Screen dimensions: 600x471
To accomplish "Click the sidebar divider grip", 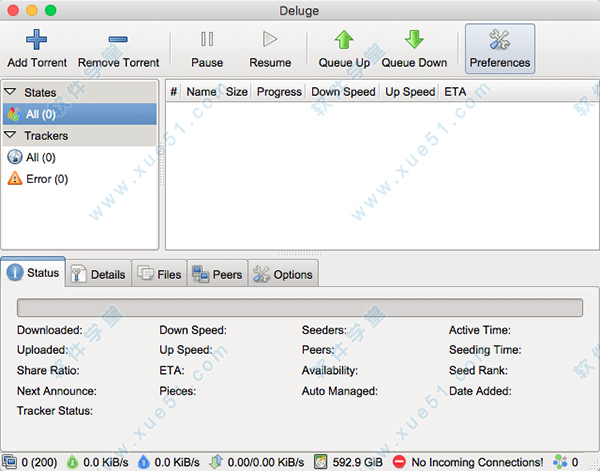I will 162,165.
